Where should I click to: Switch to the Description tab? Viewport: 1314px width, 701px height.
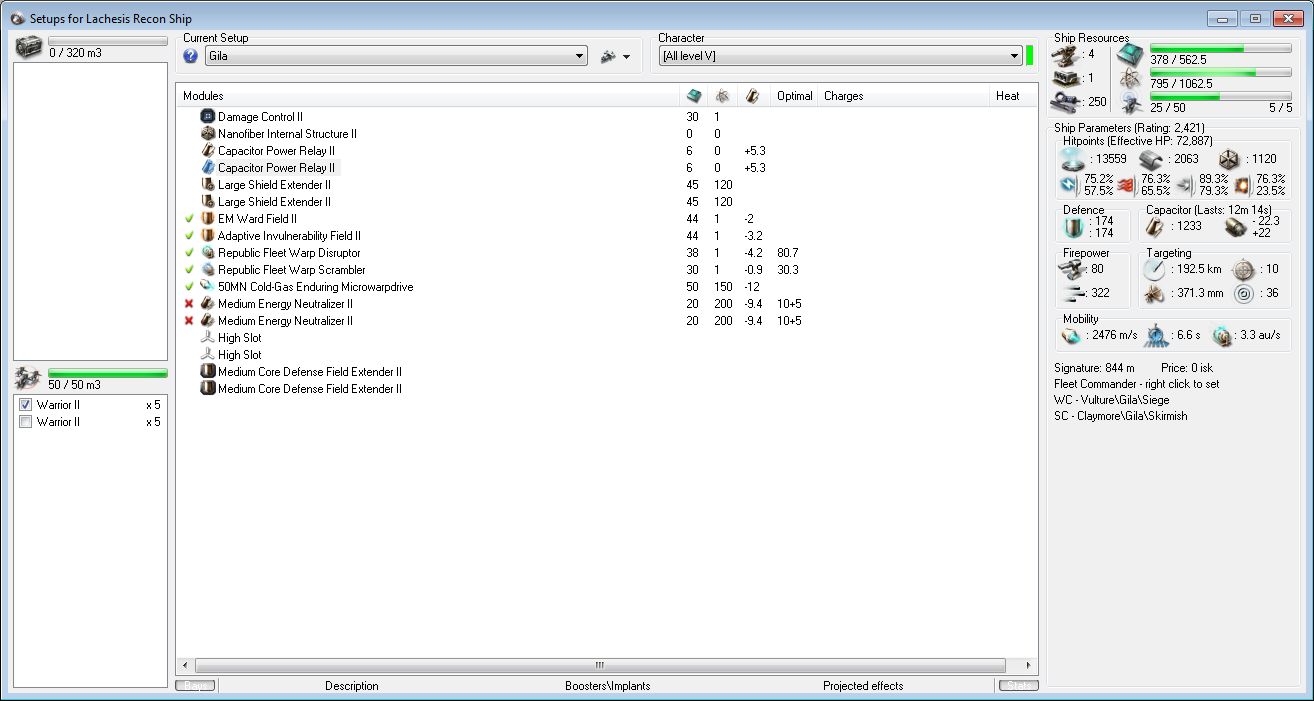click(x=352, y=686)
